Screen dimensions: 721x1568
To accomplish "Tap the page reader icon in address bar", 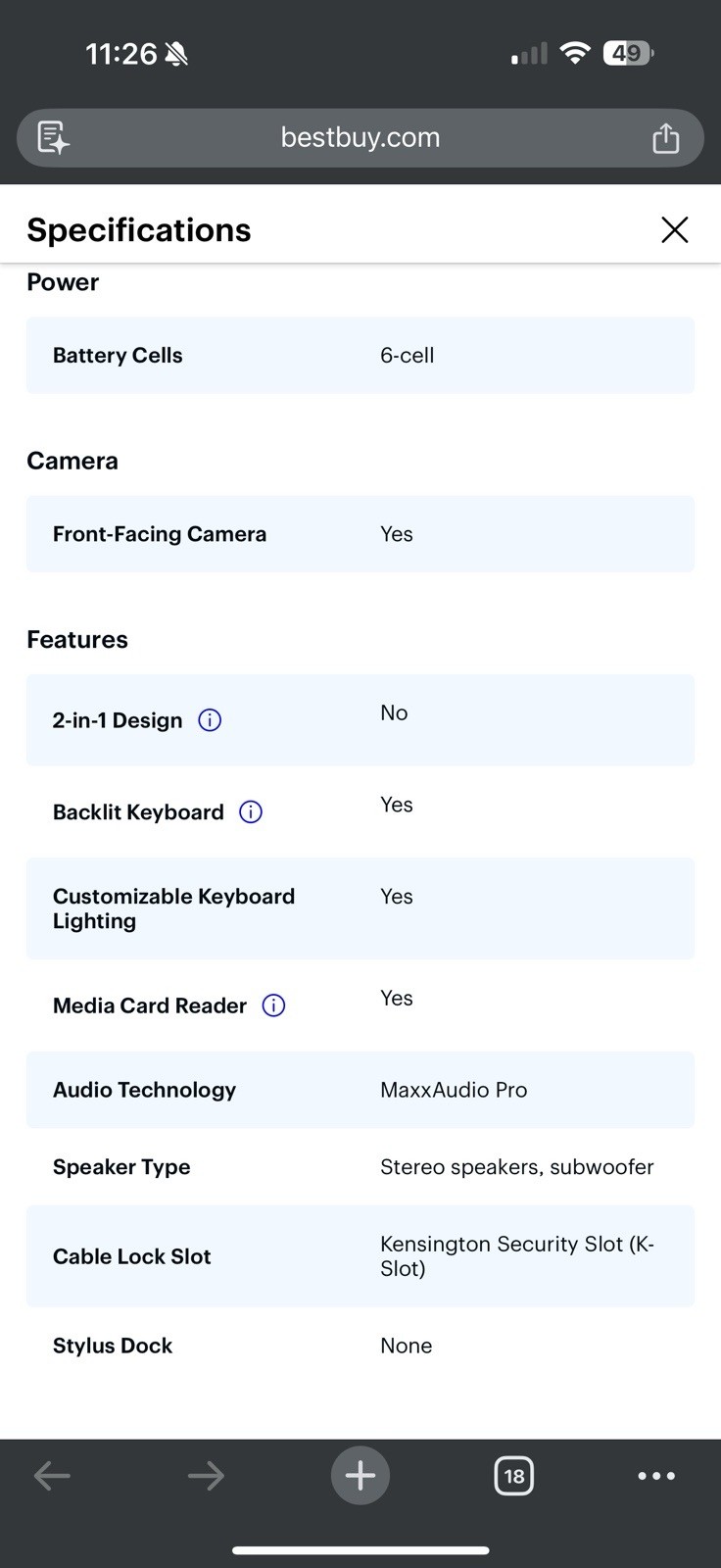I will pos(53,137).
